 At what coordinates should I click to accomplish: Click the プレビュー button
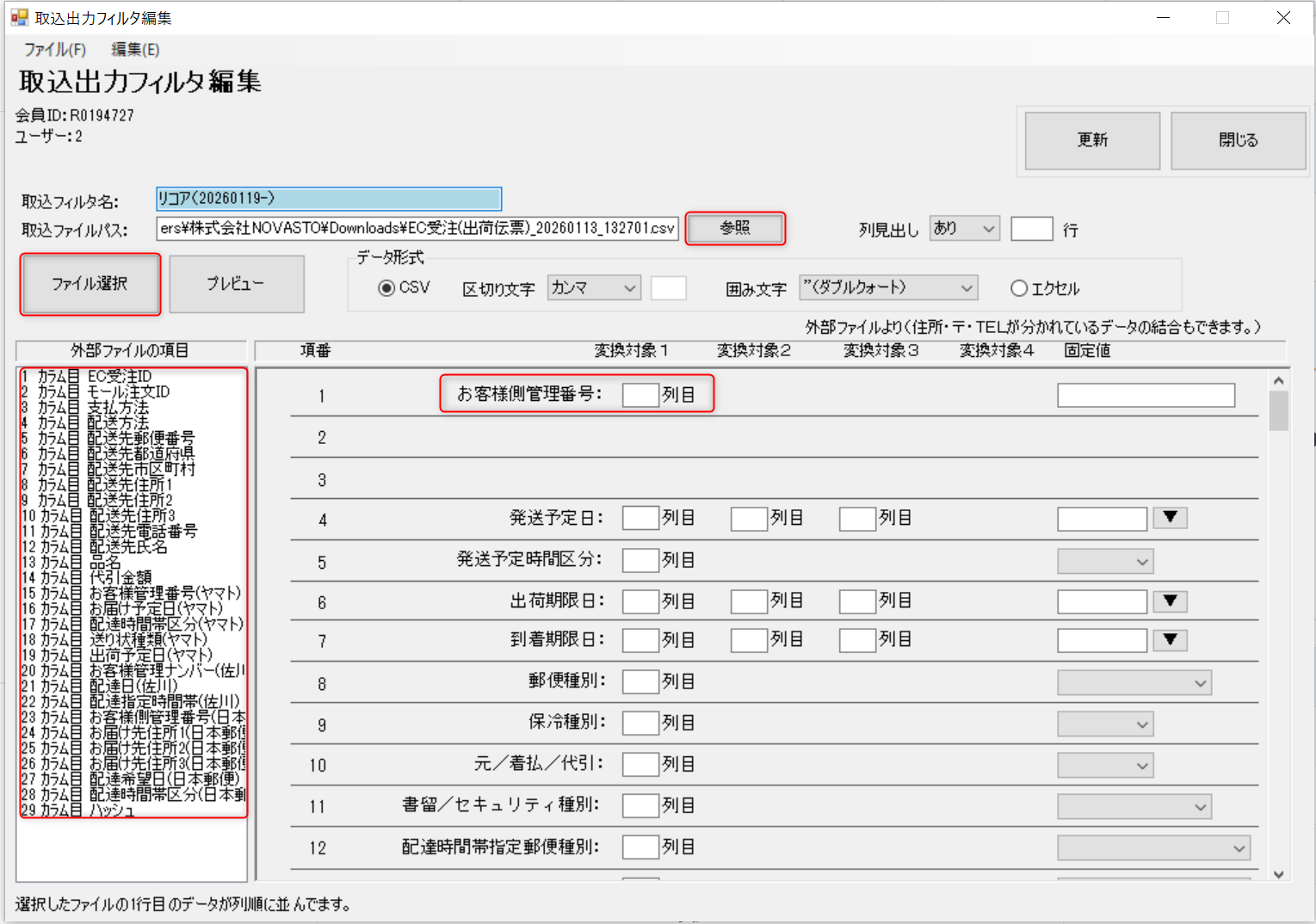236,284
